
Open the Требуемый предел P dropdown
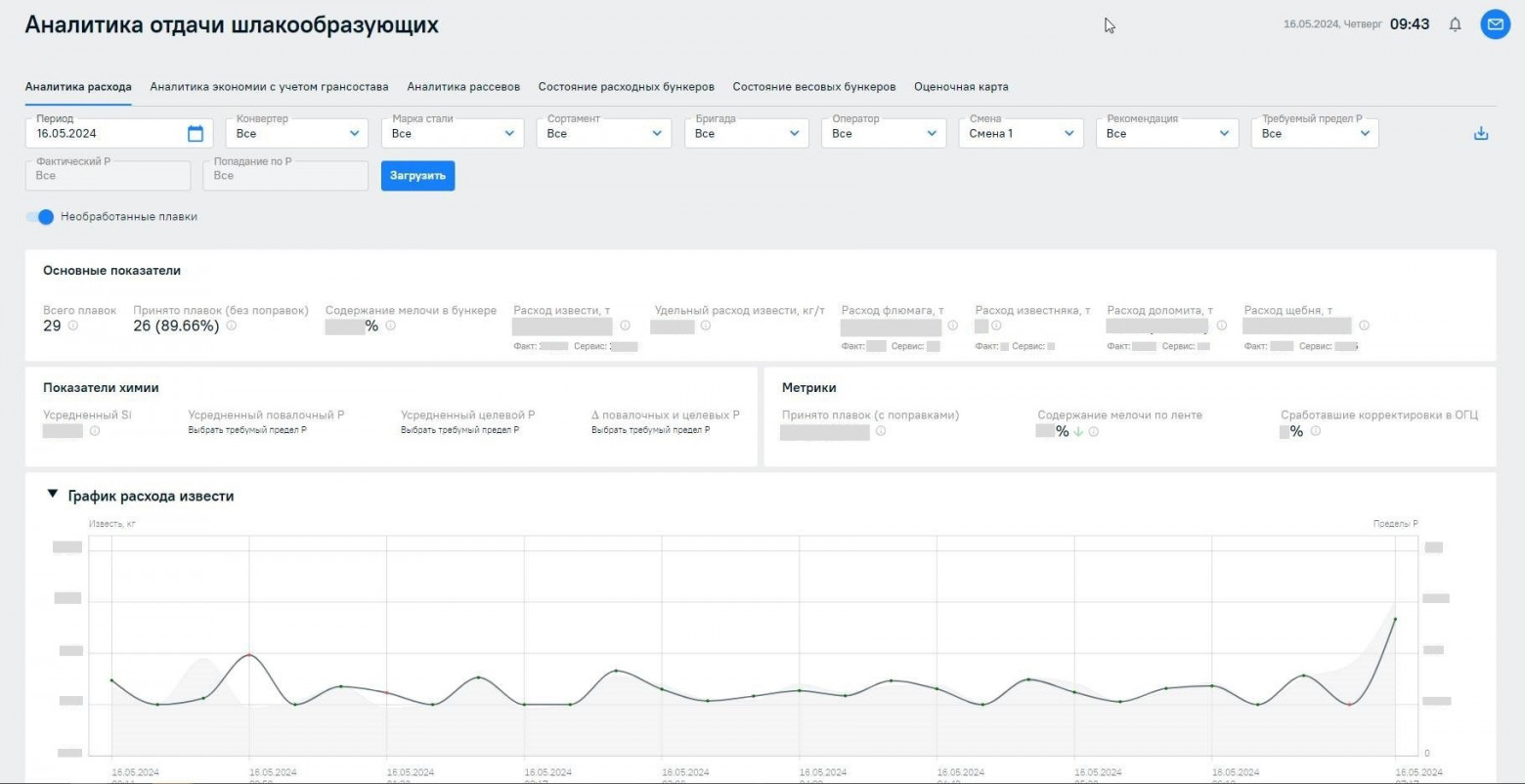coord(1314,134)
